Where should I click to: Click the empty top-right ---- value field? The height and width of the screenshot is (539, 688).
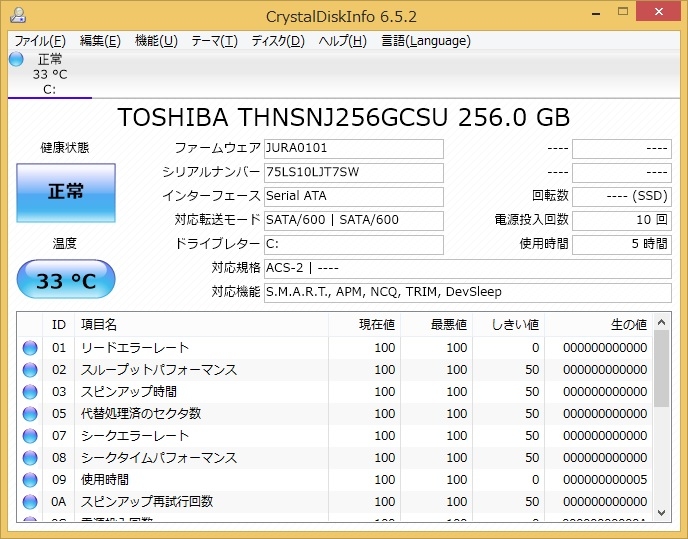point(622,149)
